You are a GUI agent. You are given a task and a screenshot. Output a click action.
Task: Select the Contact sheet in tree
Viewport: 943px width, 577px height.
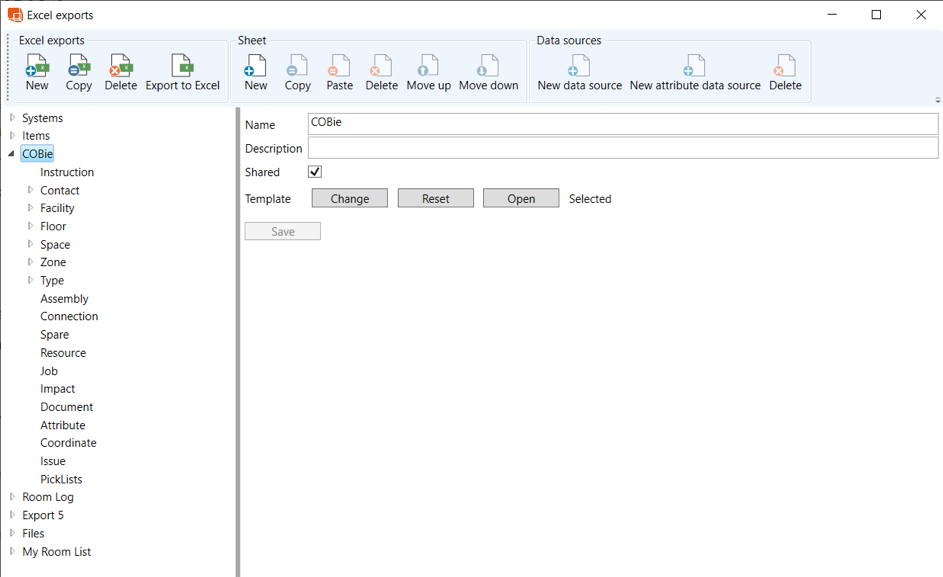click(60, 190)
